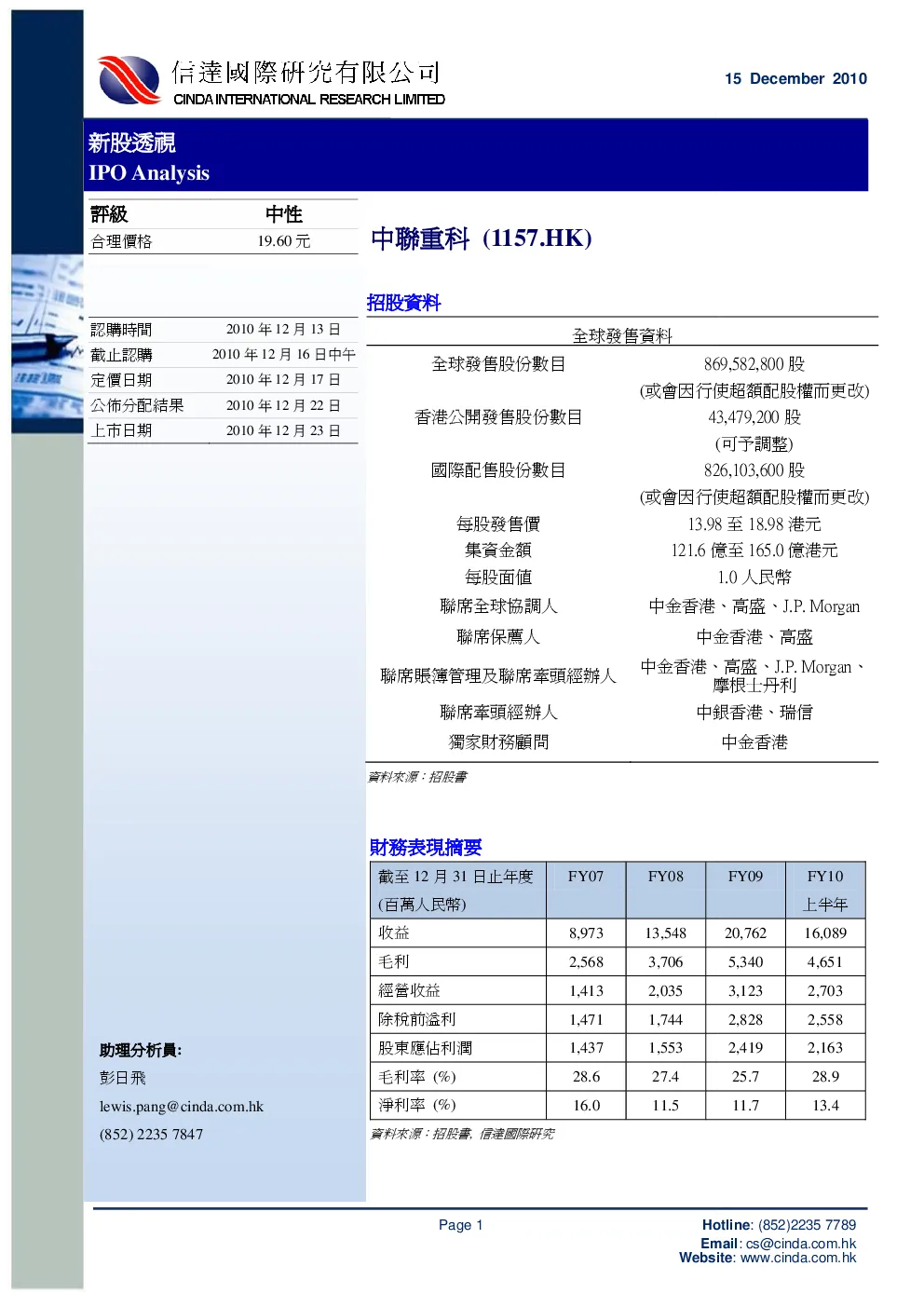The image size is (924, 1307).
Task: Click the email lewis.pang@cinda.com.hk
Action: (x=182, y=1107)
